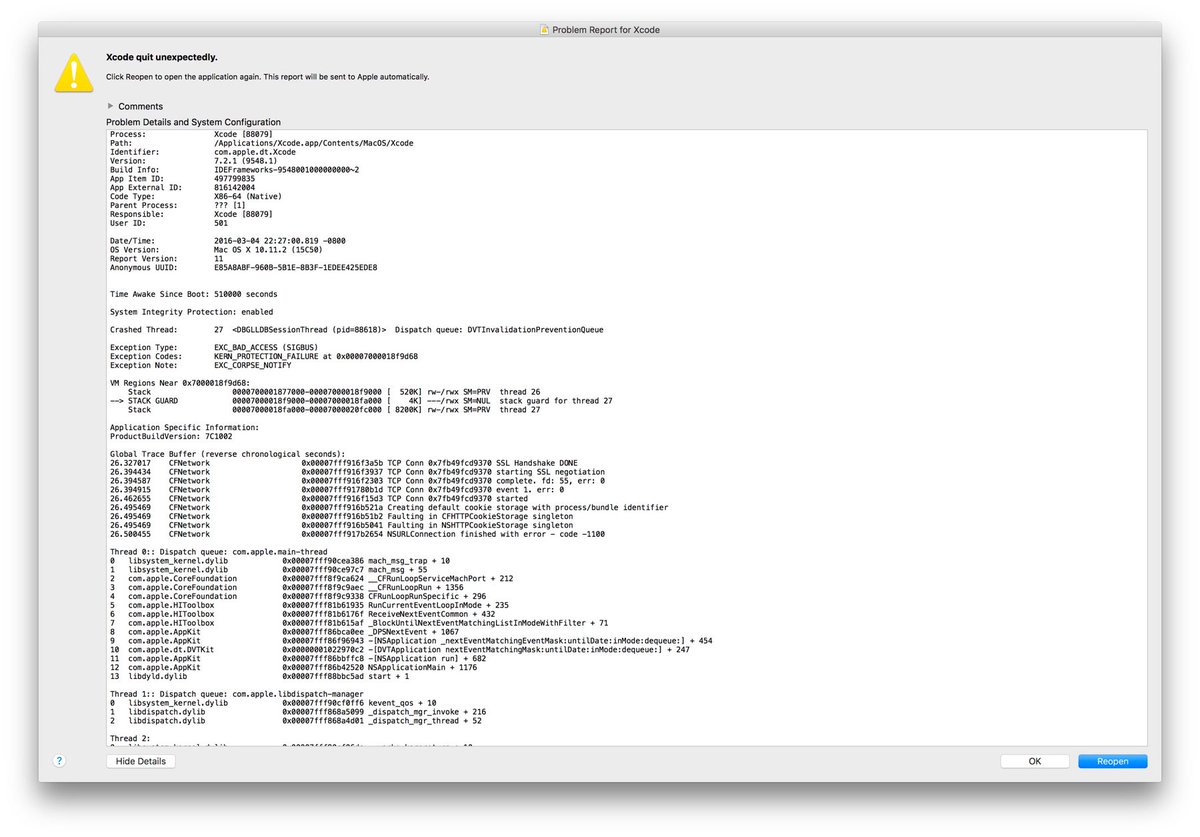Click the OK button

coord(1035,761)
